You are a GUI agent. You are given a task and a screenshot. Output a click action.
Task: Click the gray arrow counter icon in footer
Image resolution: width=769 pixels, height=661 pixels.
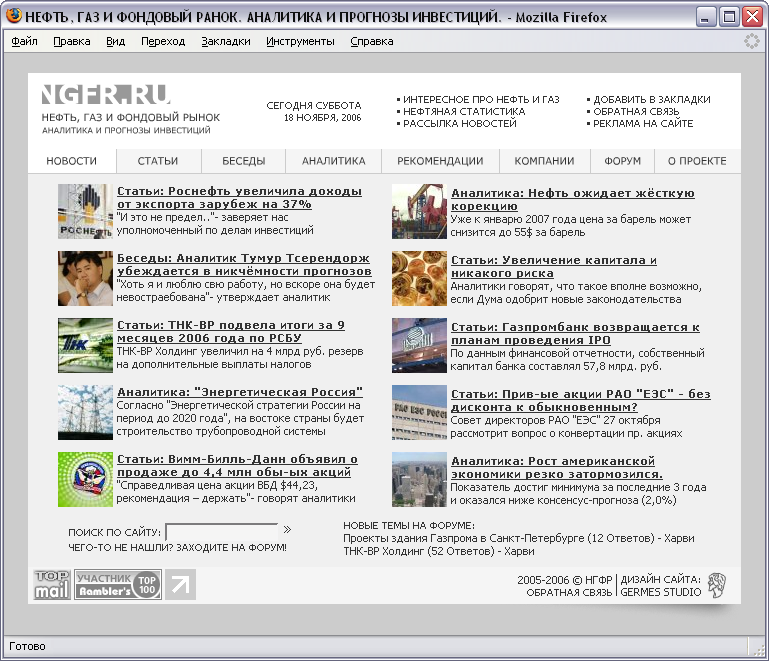180,585
